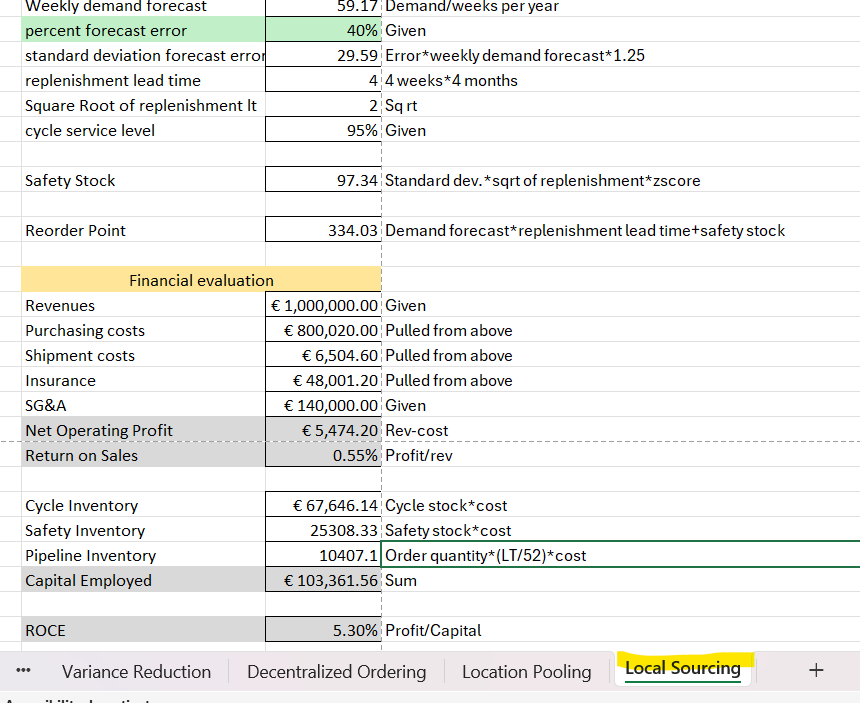The width and height of the screenshot is (860, 703).
Task: Click the '4 weeks*4 months' note cell
Action: point(451,81)
